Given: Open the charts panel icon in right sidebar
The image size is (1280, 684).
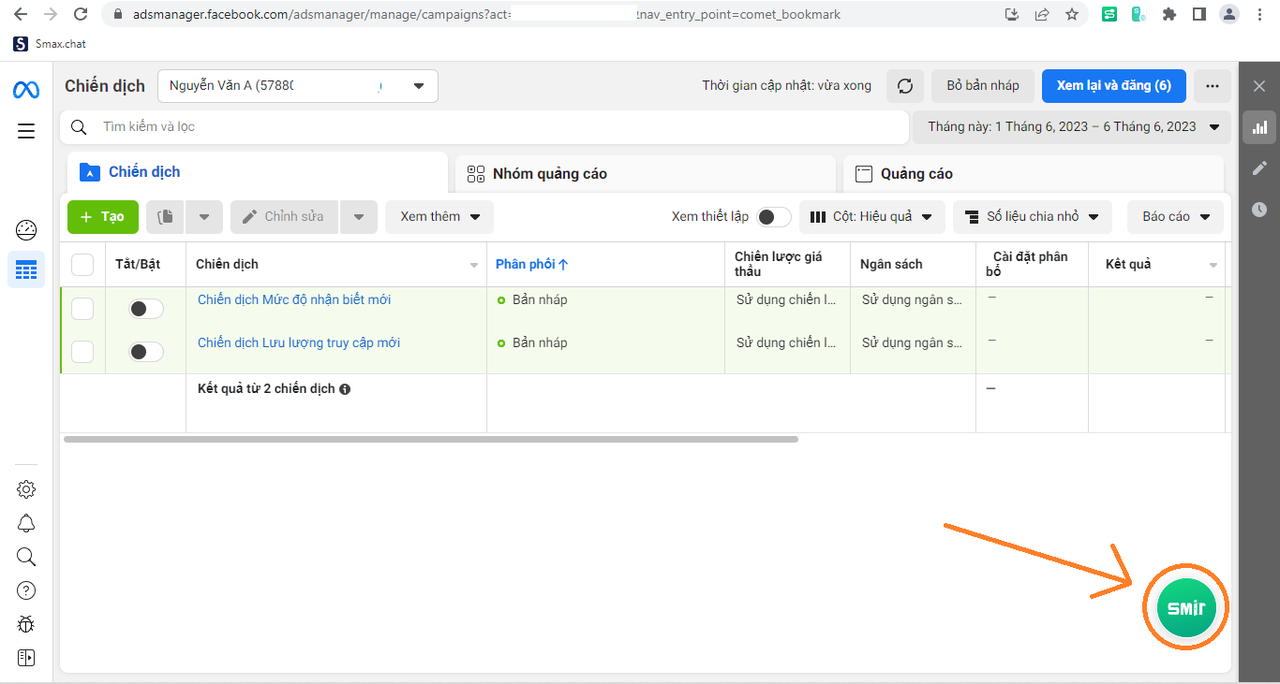Looking at the screenshot, I should [x=1259, y=127].
